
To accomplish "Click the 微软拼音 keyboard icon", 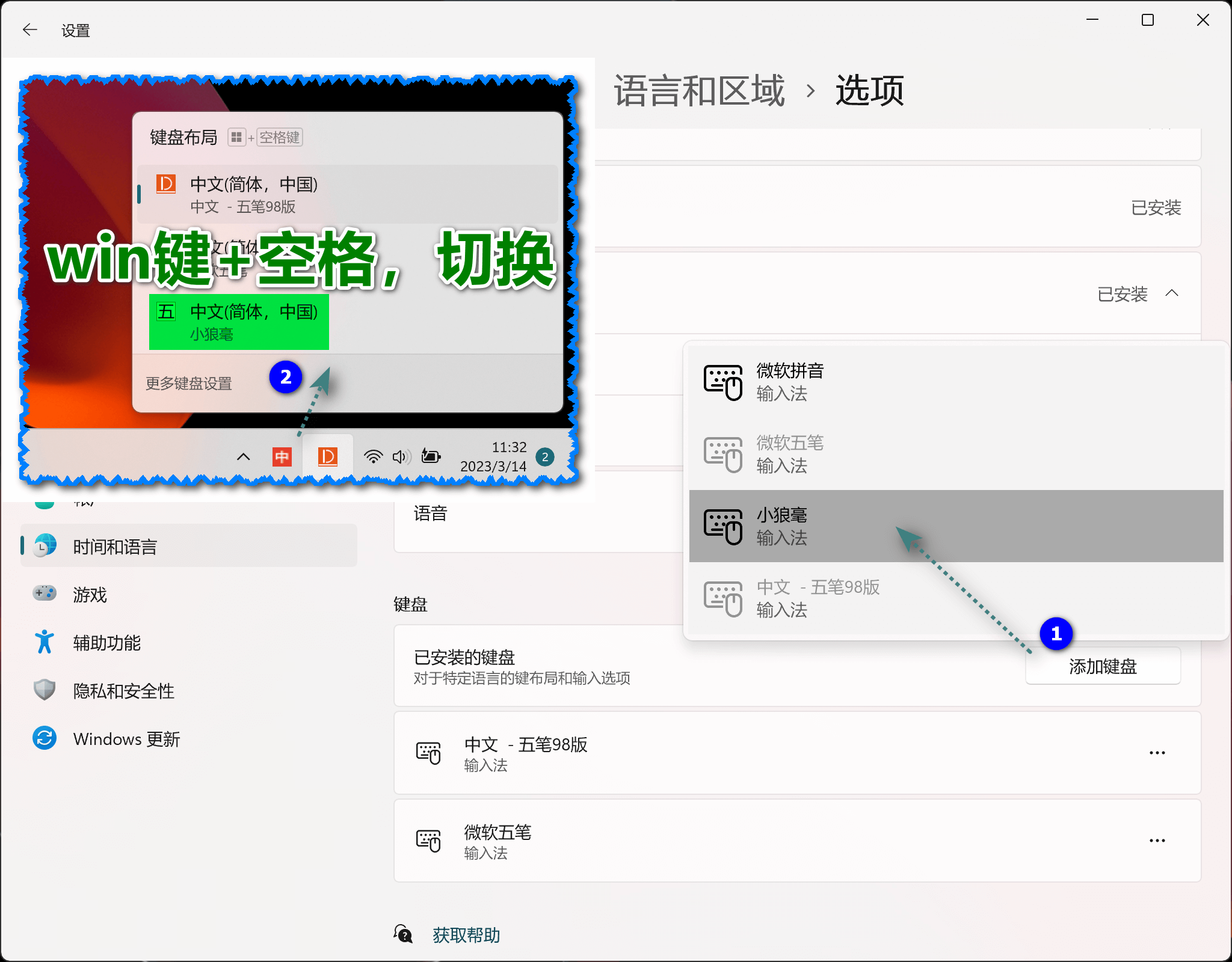I will (x=723, y=382).
